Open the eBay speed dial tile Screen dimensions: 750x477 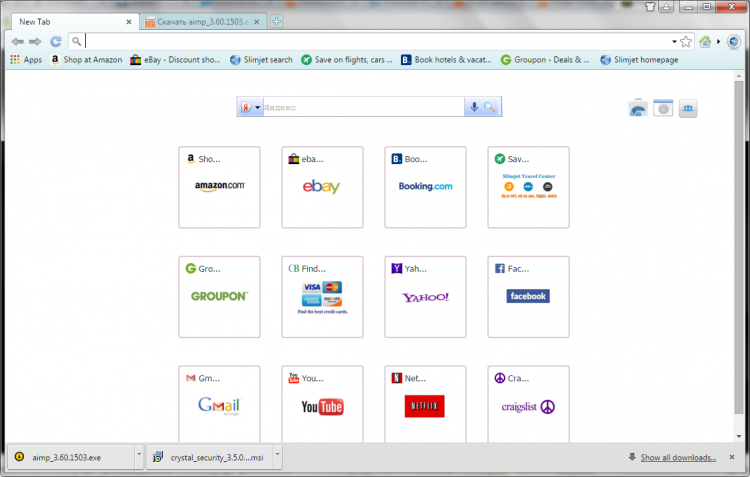coord(322,188)
